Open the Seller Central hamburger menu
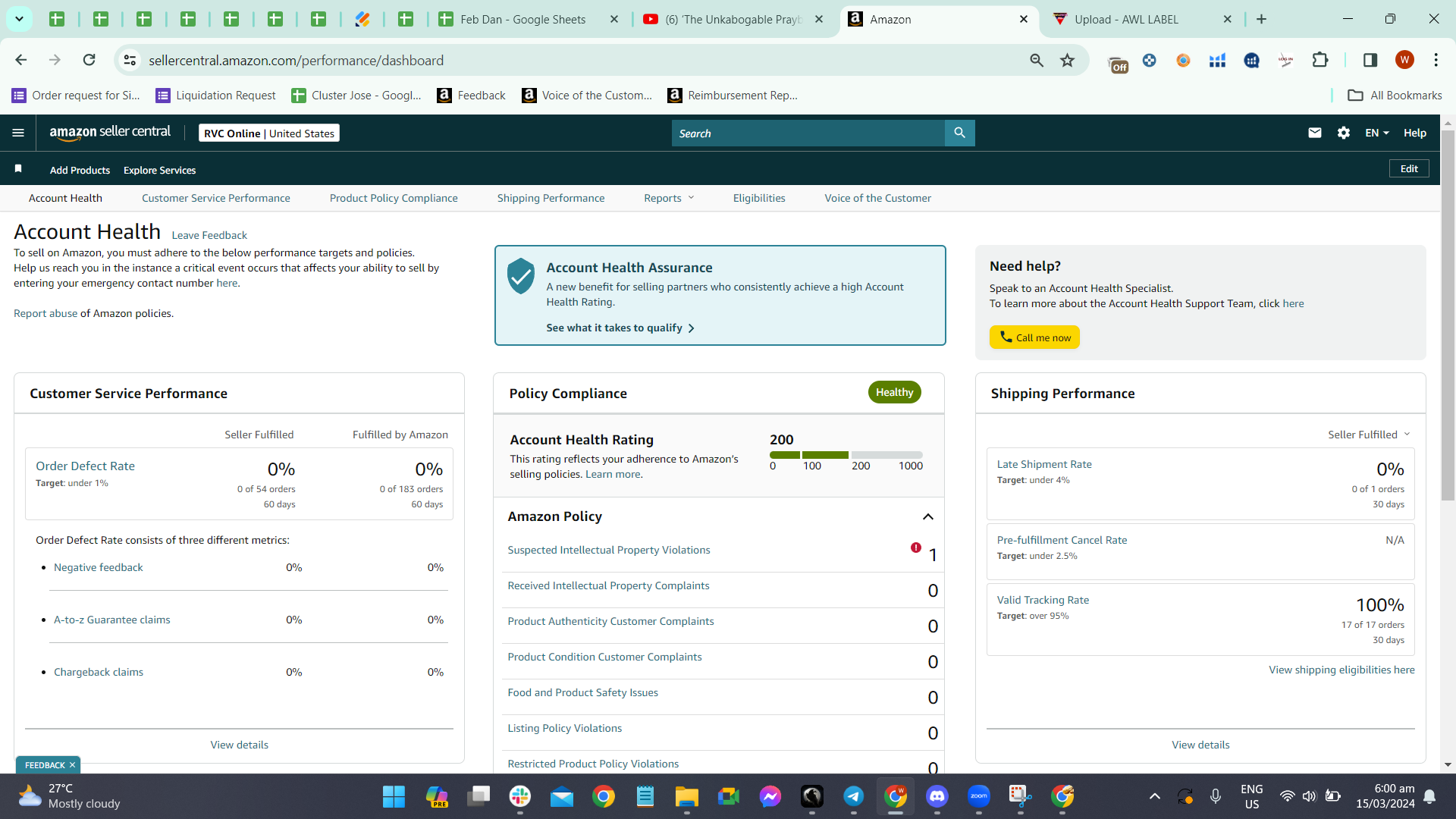Image resolution: width=1456 pixels, height=819 pixels. (18, 133)
